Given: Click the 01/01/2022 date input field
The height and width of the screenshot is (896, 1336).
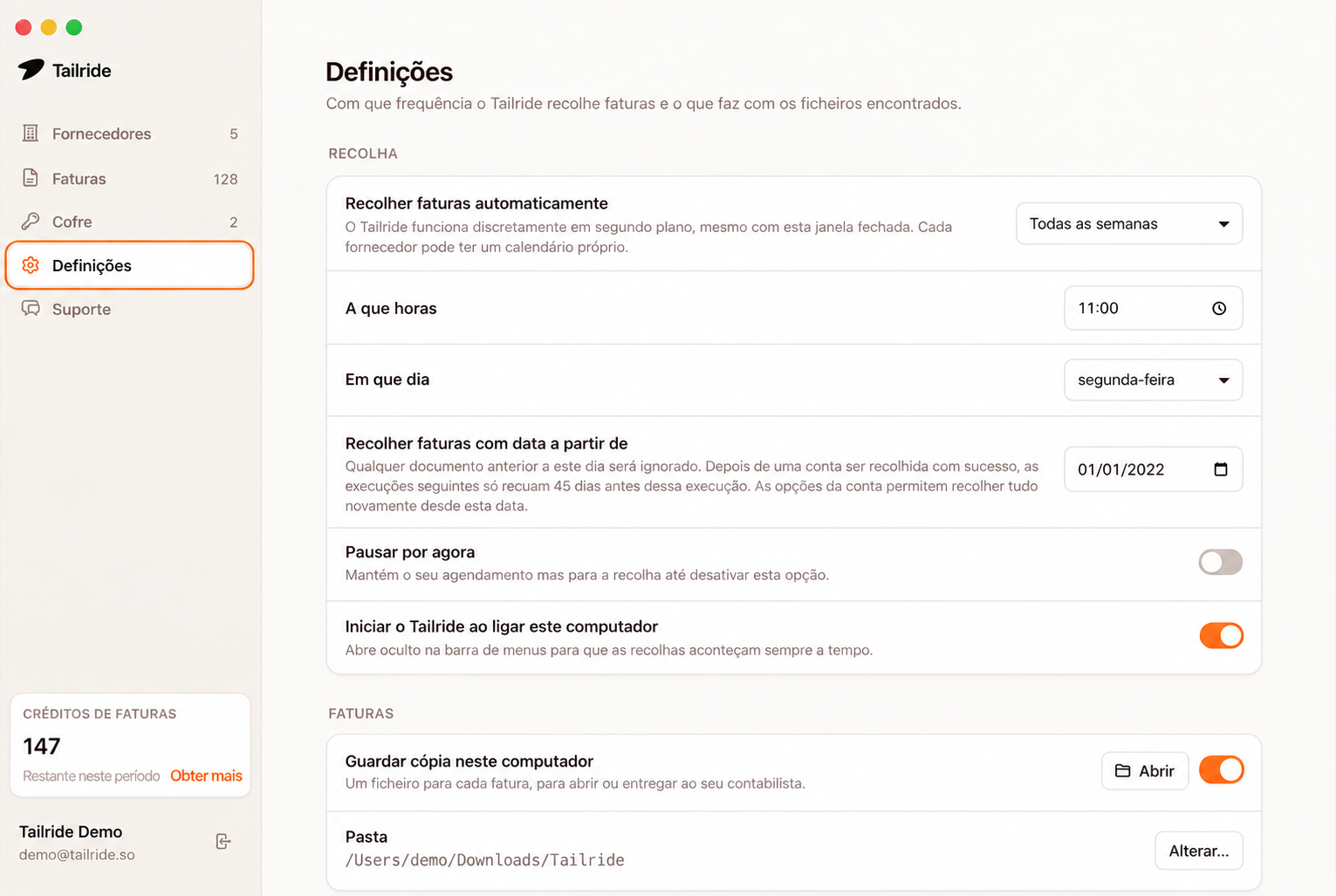Looking at the screenshot, I should click(x=1153, y=469).
